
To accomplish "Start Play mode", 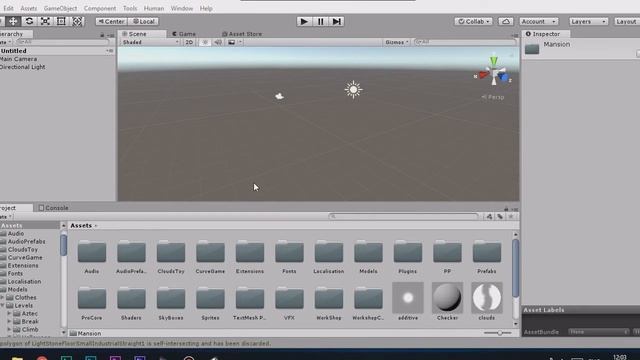I will click(304, 21).
